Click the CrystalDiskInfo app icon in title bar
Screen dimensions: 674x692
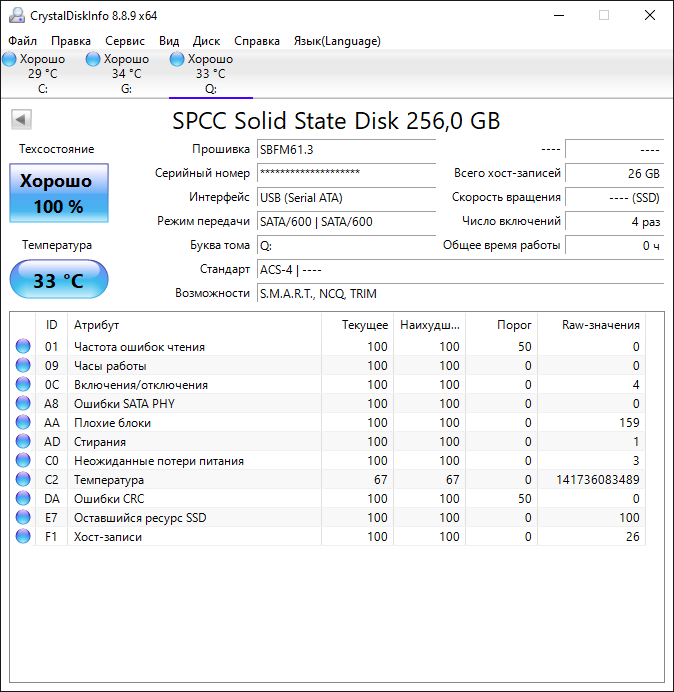[x=14, y=15]
